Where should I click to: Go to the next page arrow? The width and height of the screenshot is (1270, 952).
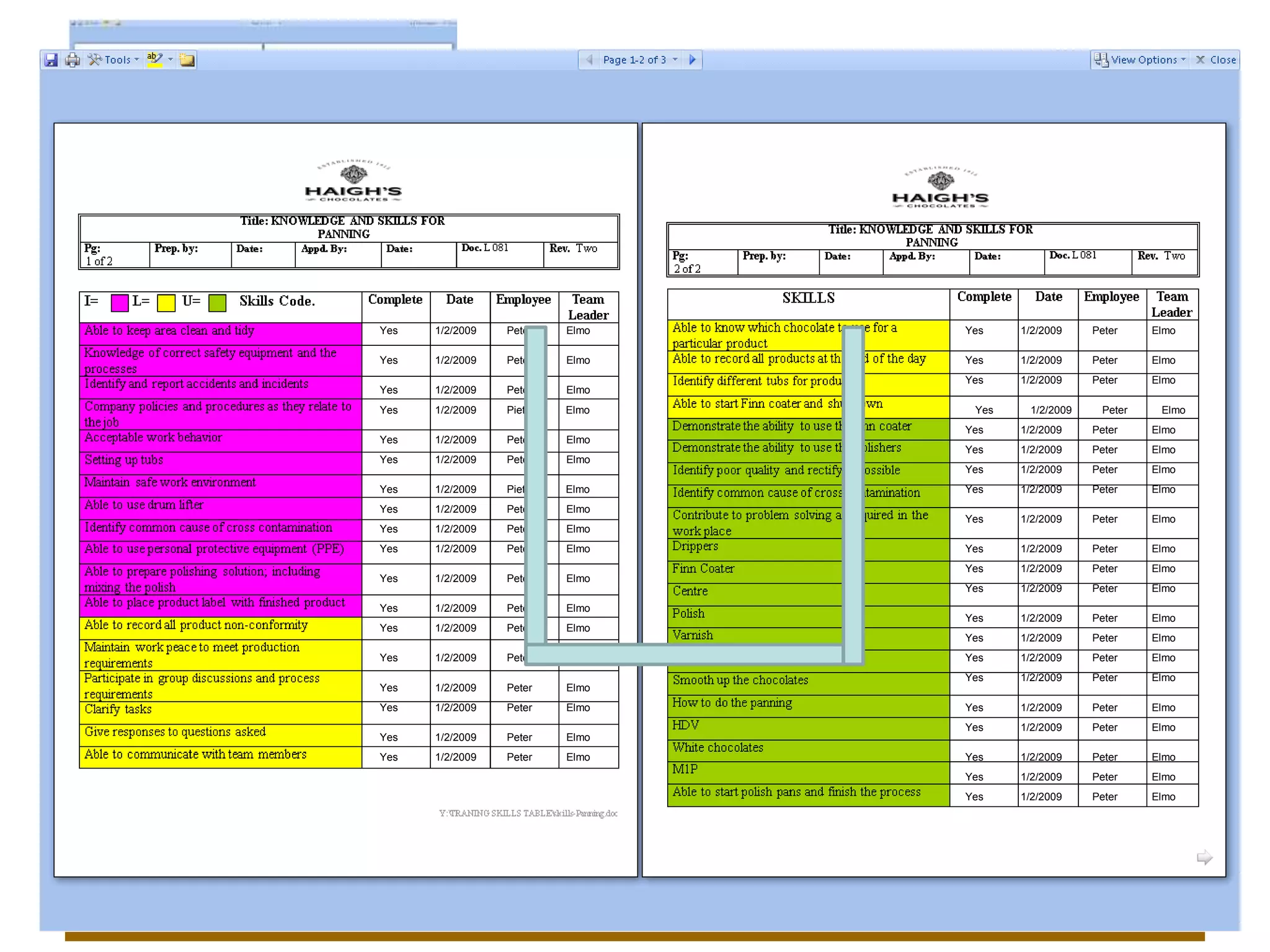click(x=693, y=59)
